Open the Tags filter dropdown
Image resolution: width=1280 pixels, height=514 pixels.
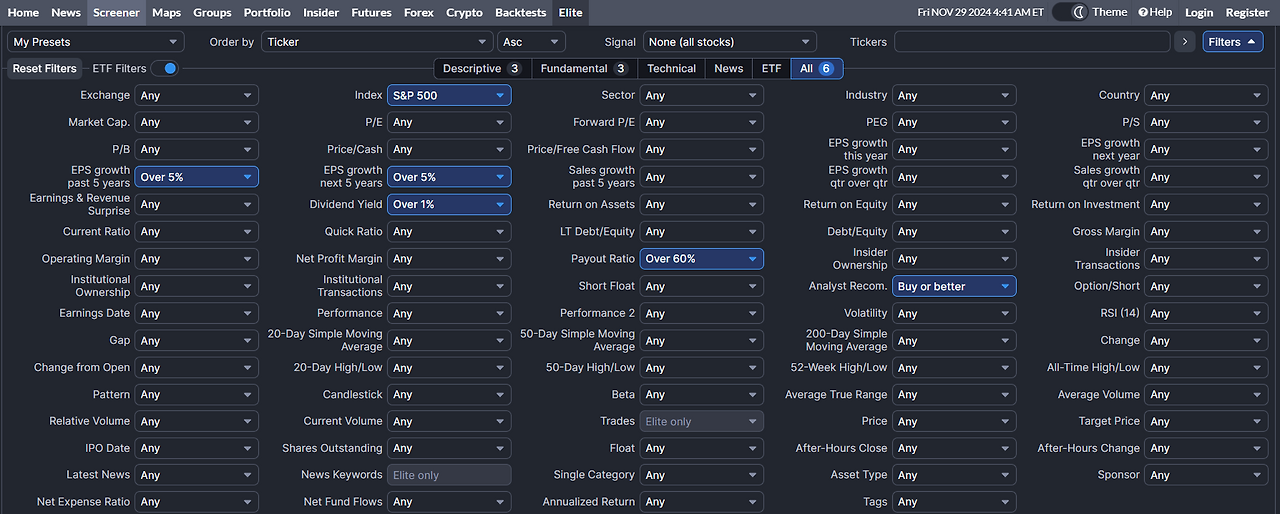[954, 502]
